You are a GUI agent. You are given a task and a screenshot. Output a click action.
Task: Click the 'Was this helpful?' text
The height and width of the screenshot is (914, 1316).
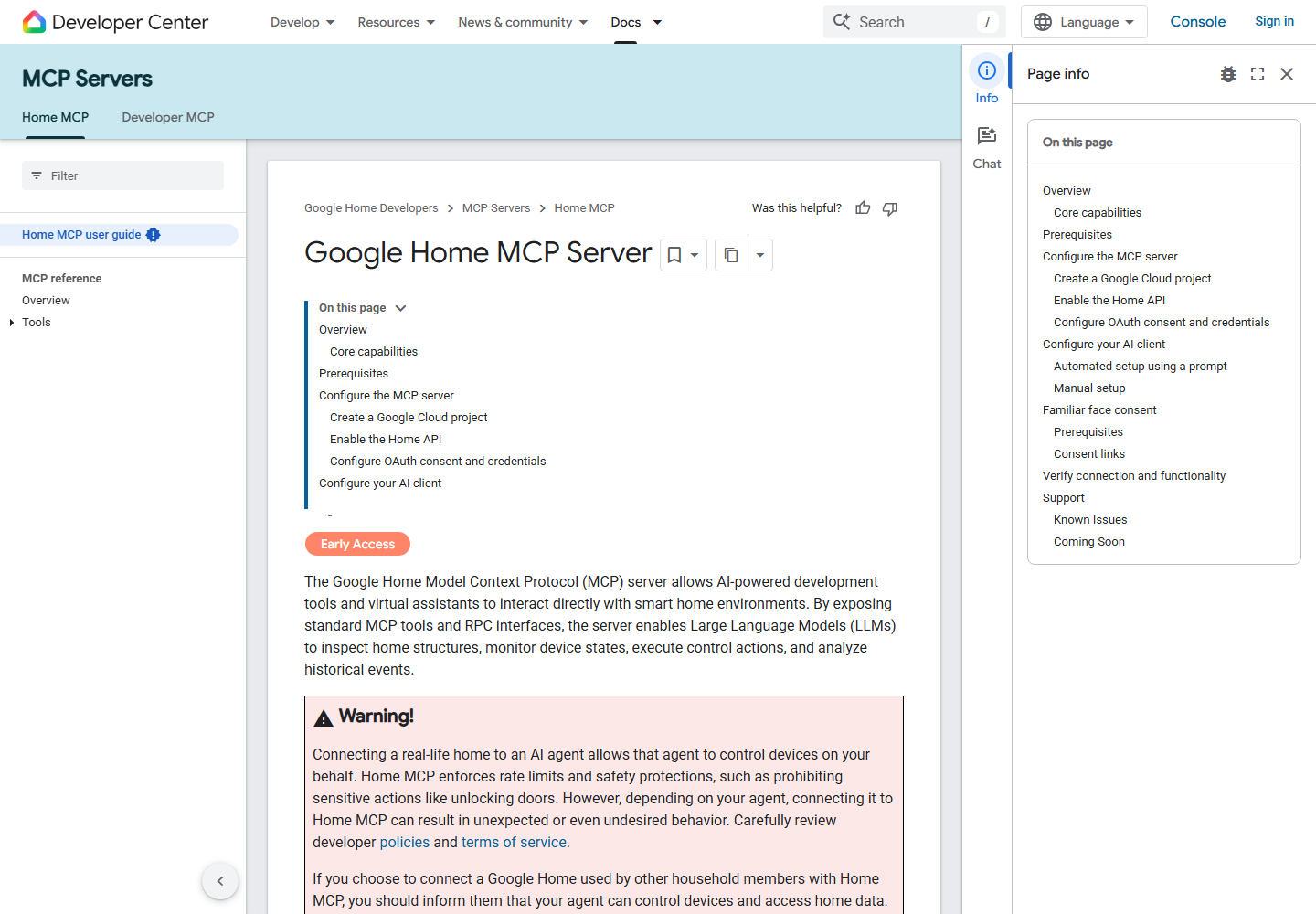click(x=797, y=208)
